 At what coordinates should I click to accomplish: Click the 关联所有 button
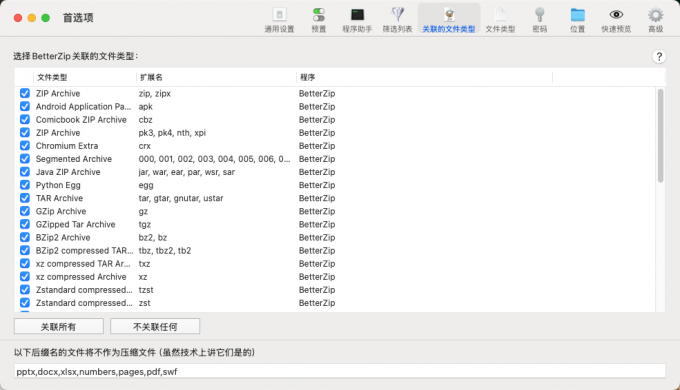tap(59, 327)
